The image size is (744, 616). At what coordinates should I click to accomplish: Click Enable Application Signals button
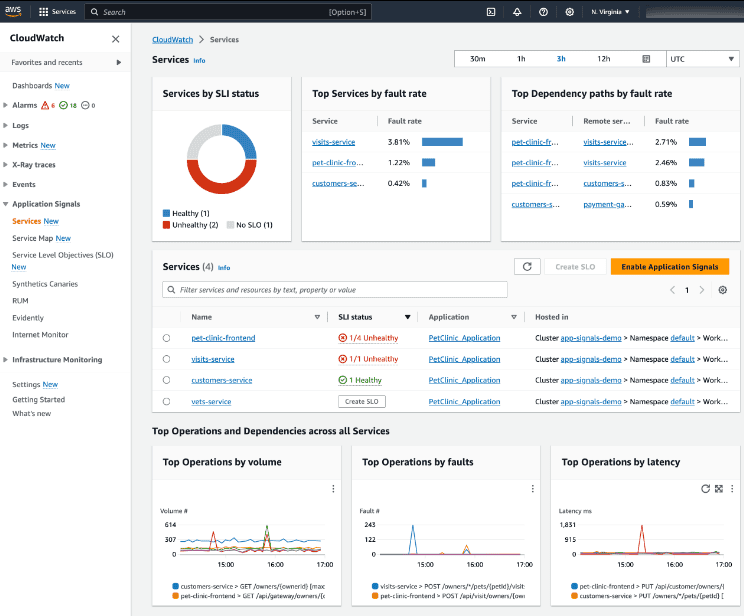point(670,267)
